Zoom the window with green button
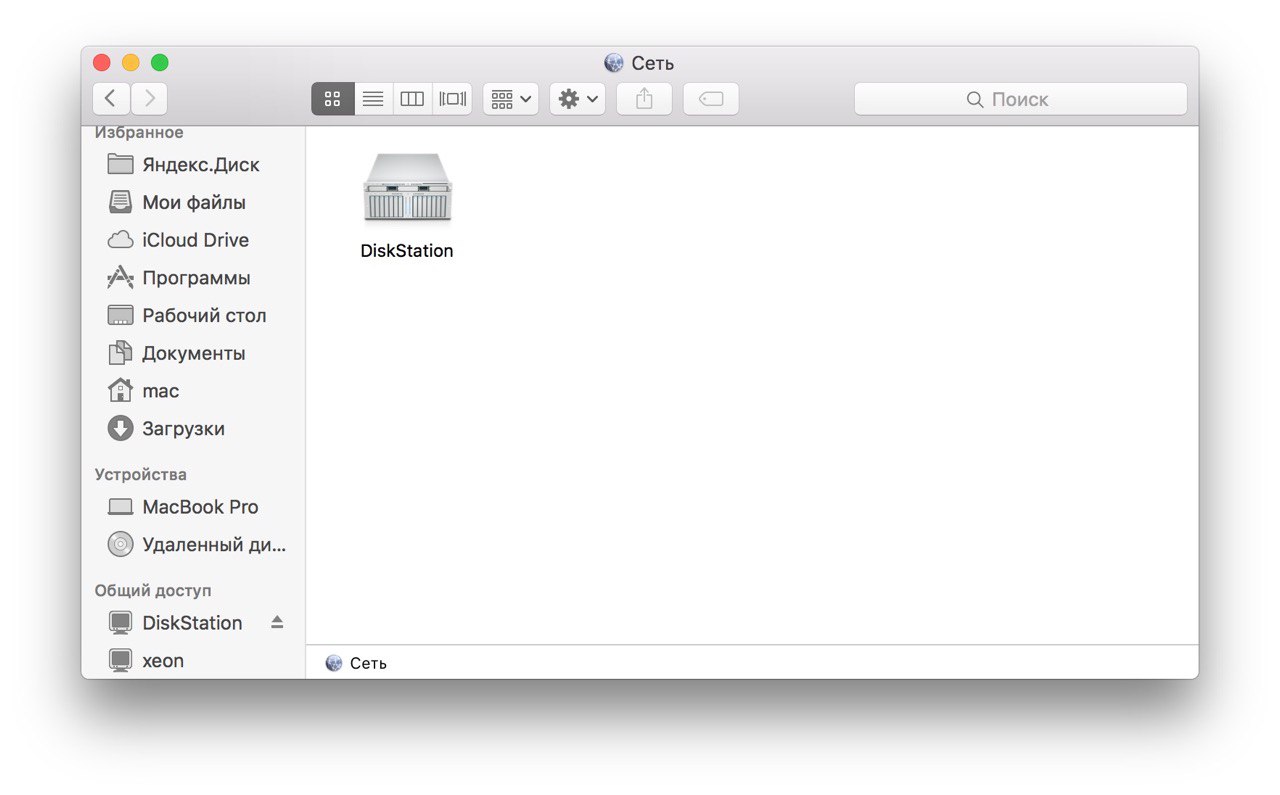This screenshot has width=1280, height=795. [x=160, y=63]
